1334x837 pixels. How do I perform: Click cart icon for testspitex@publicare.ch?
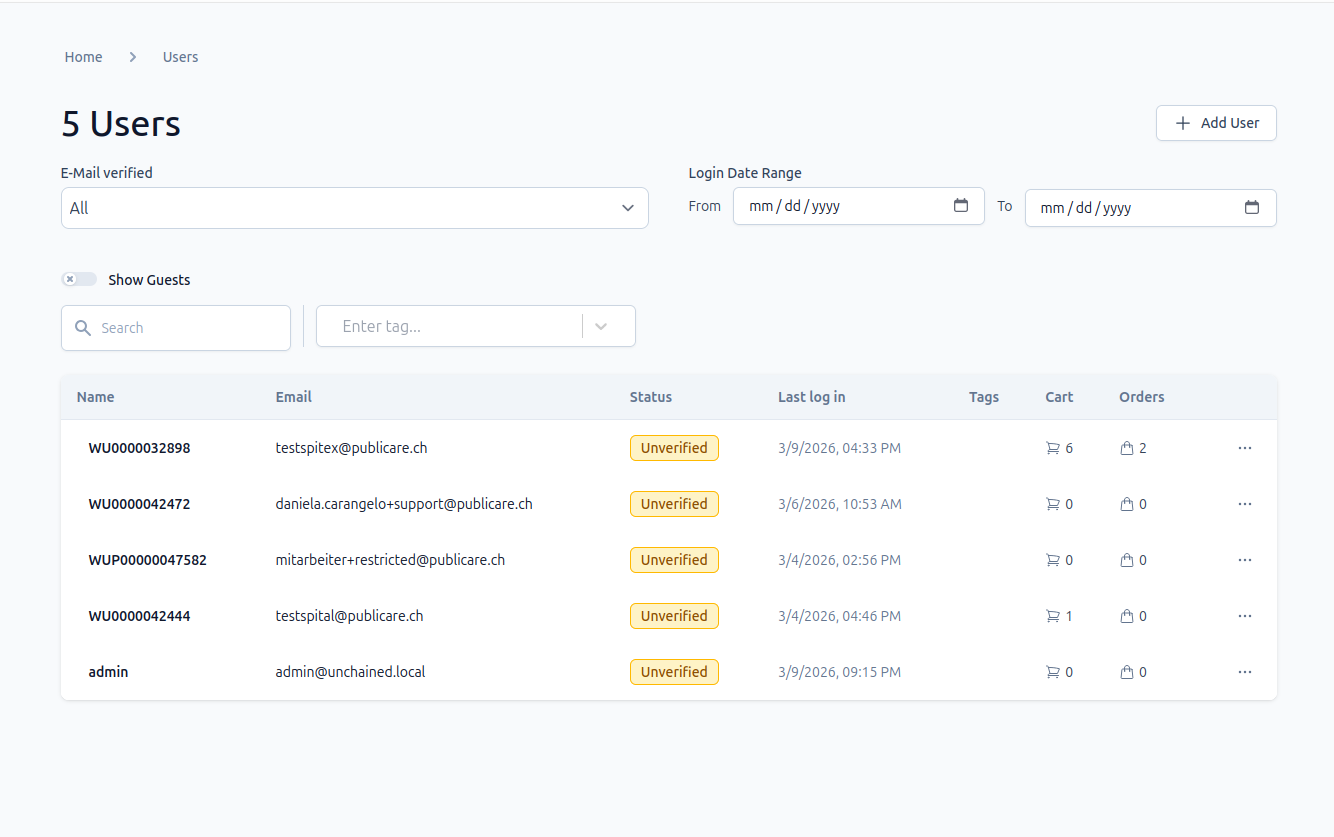click(x=1052, y=448)
